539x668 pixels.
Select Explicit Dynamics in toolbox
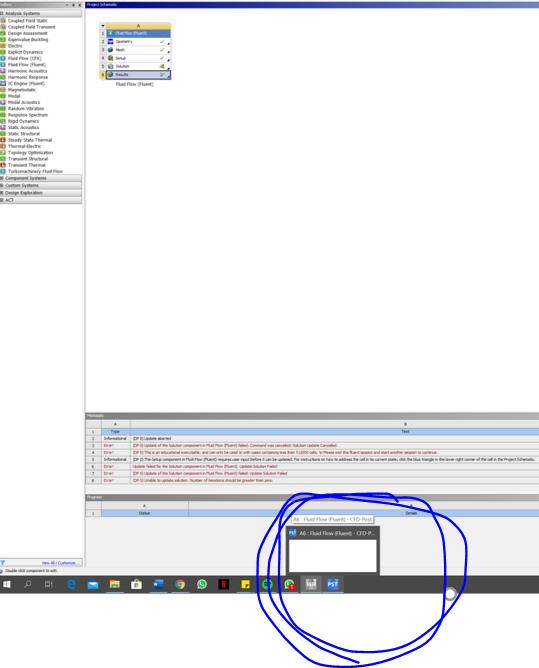click(x=26, y=52)
